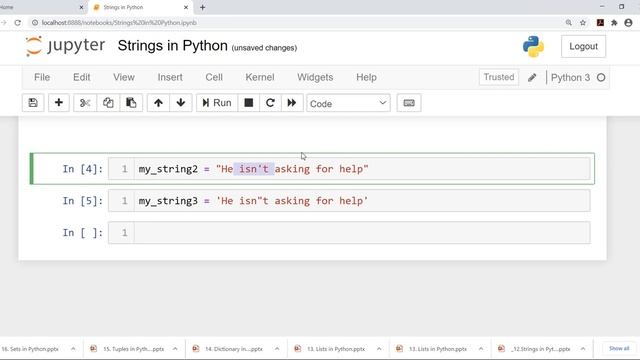The width and height of the screenshot is (640, 360).
Task: Open the File menu
Action: tap(42, 77)
